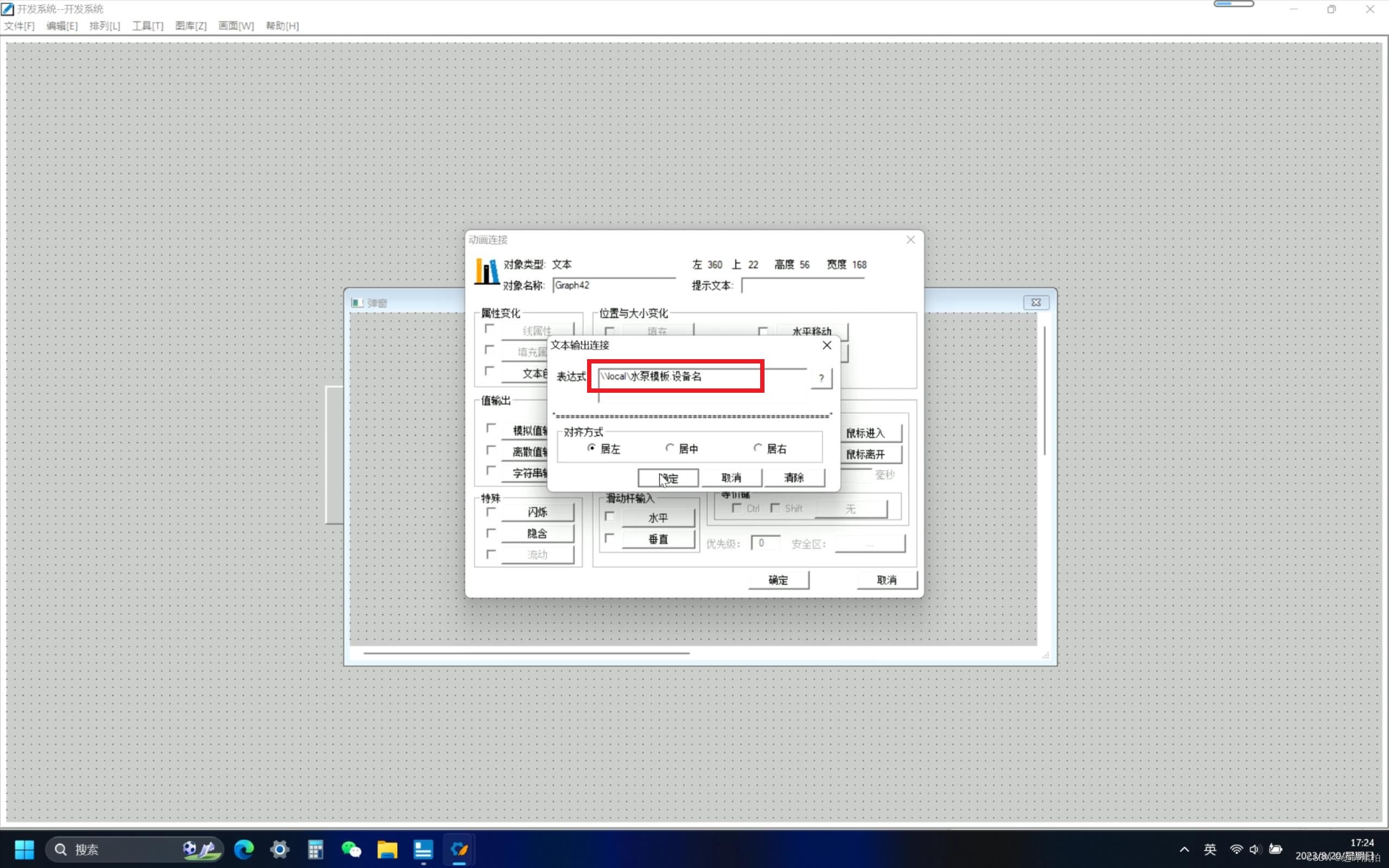Open WeChat from the taskbar

(x=351, y=849)
